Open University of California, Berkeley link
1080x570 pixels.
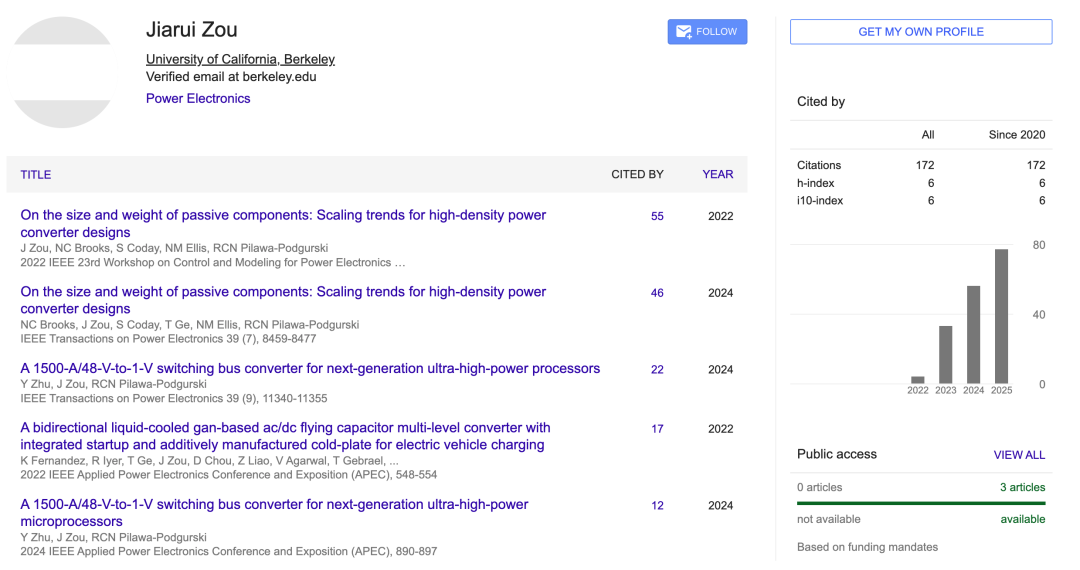pyautogui.click(x=240, y=59)
